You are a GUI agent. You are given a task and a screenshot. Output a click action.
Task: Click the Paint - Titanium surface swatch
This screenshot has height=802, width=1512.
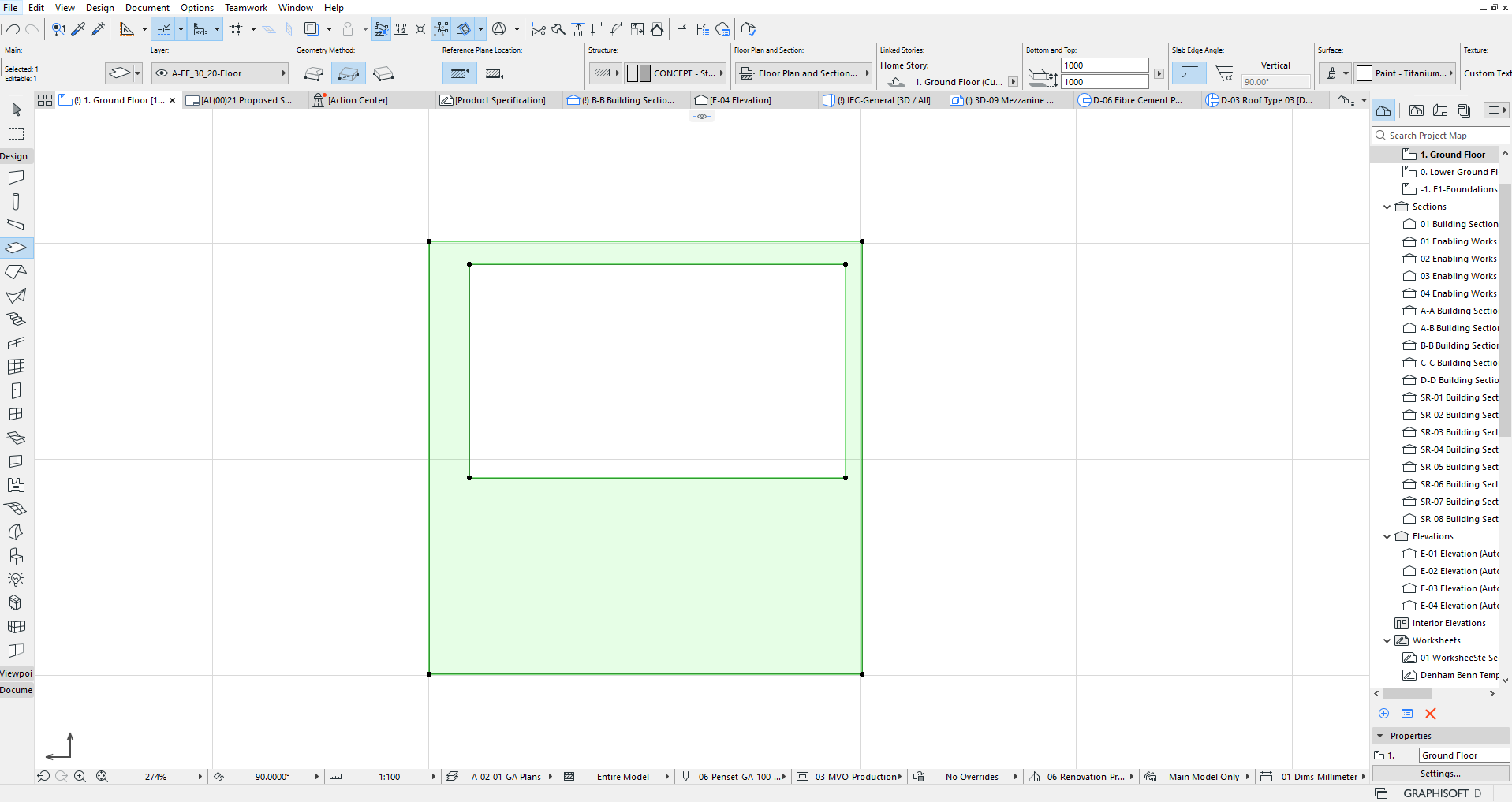(1365, 73)
